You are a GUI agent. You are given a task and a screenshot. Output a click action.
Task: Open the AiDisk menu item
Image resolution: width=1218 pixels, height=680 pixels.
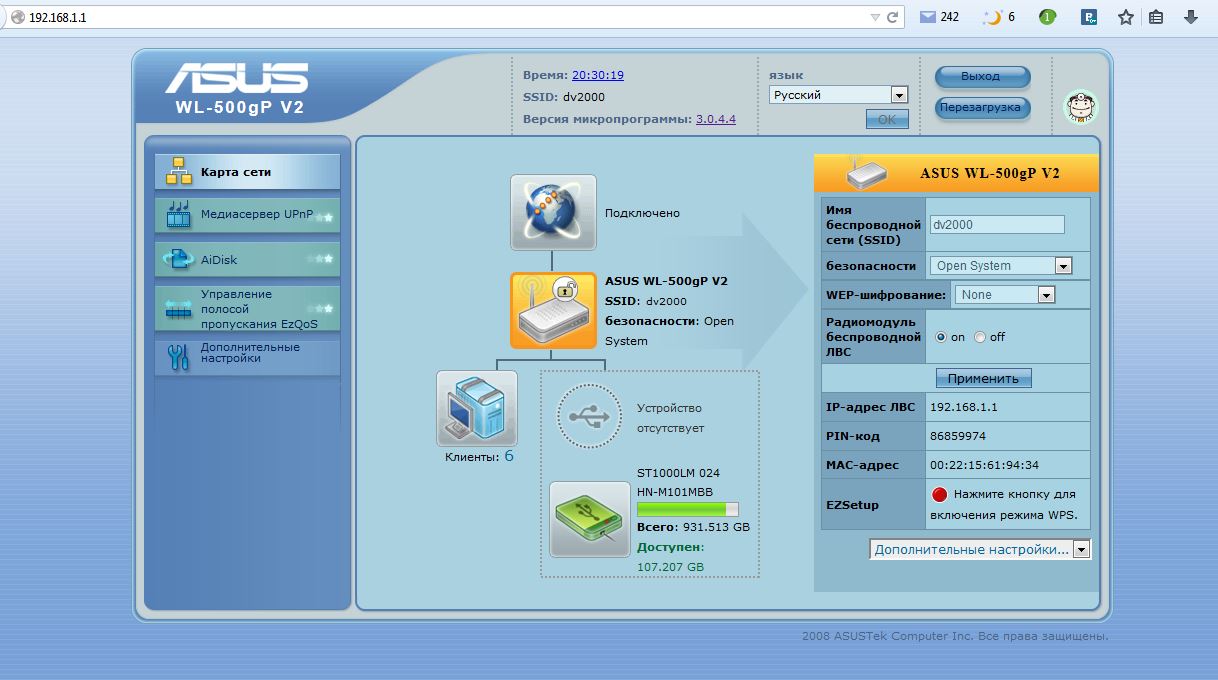click(x=248, y=260)
